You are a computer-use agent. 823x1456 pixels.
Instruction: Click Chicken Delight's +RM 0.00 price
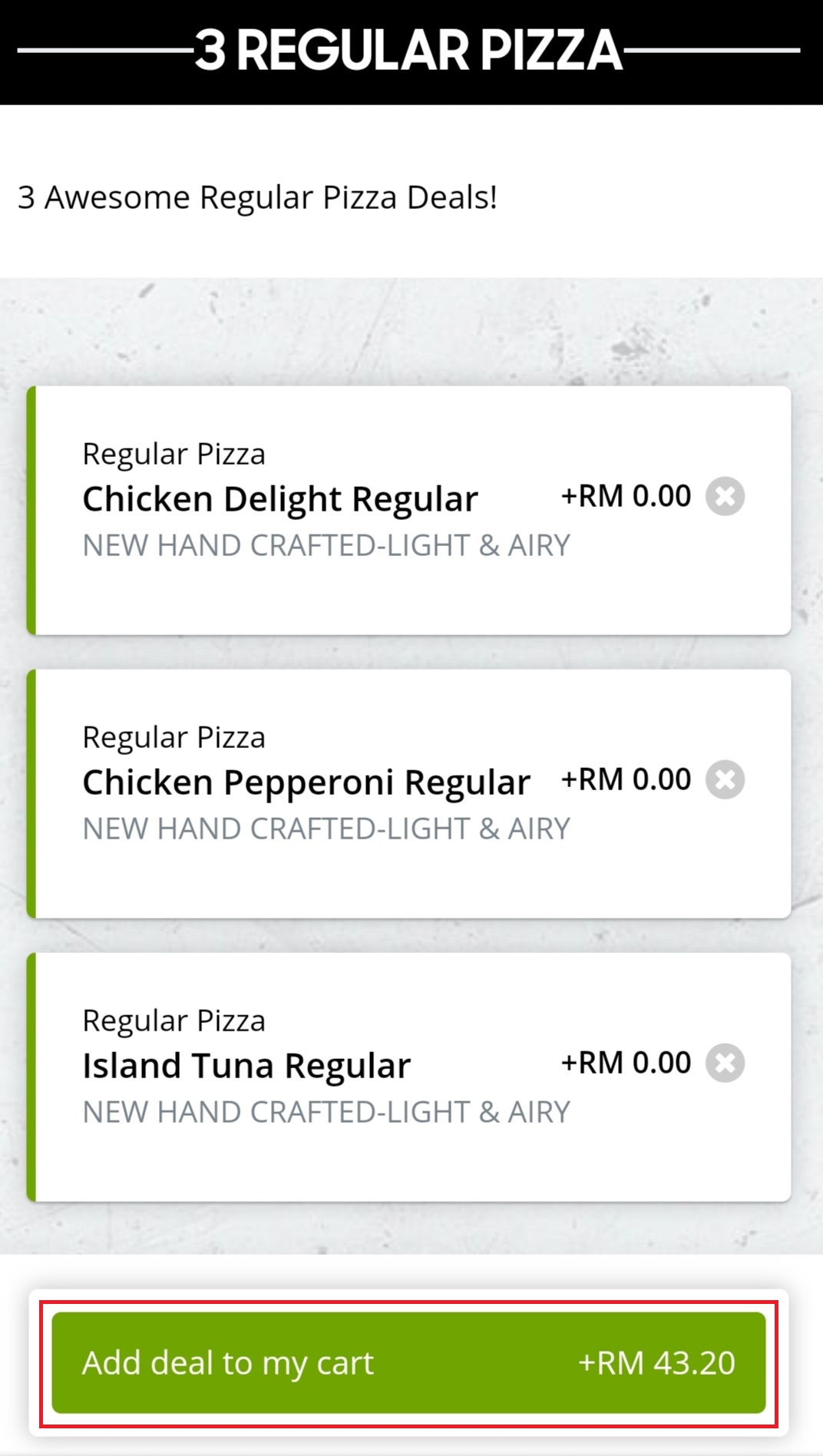(x=626, y=496)
